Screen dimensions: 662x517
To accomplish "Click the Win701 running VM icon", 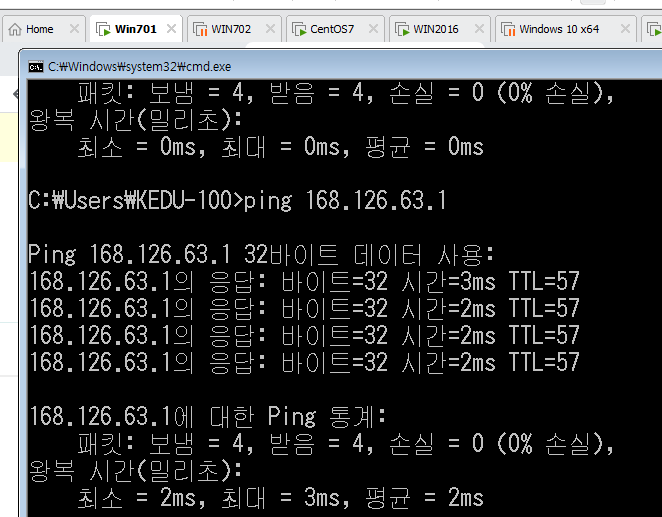I will (103, 30).
